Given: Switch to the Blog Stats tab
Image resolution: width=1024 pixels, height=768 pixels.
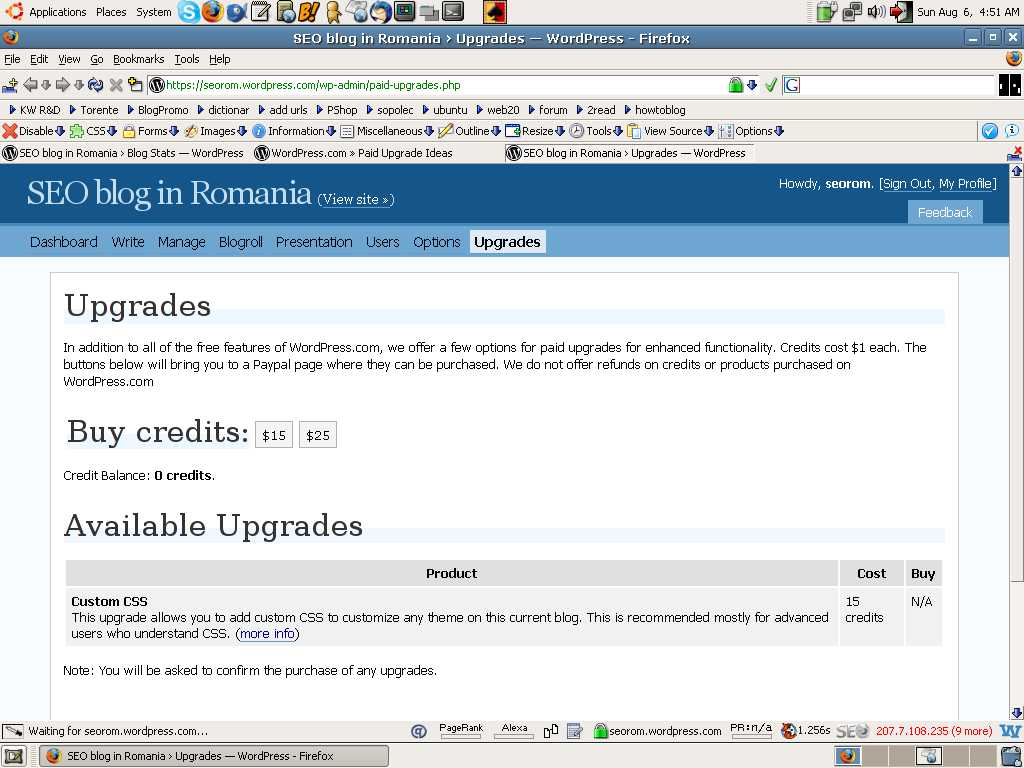Looking at the screenshot, I should point(123,153).
